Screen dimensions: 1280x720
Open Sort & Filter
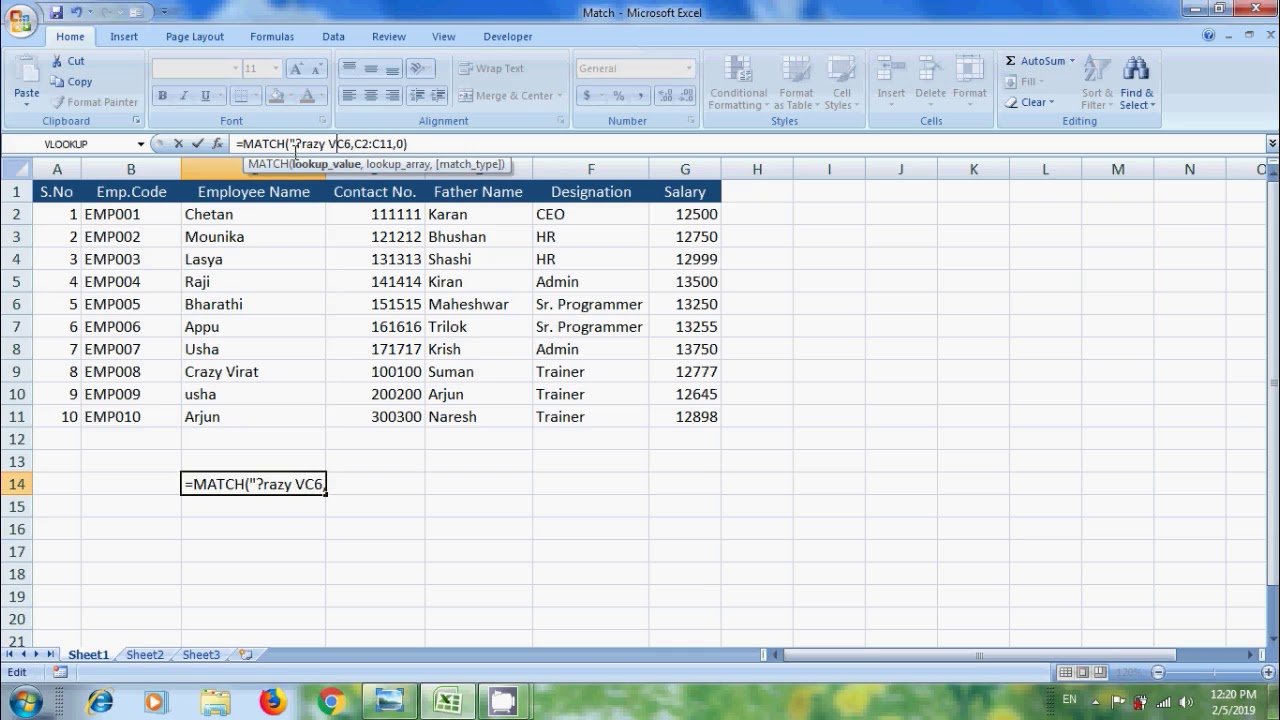point(1097,83)
